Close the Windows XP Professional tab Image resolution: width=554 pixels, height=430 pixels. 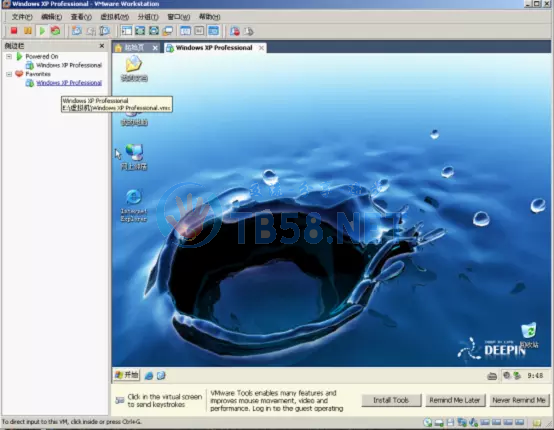(261, 48)
